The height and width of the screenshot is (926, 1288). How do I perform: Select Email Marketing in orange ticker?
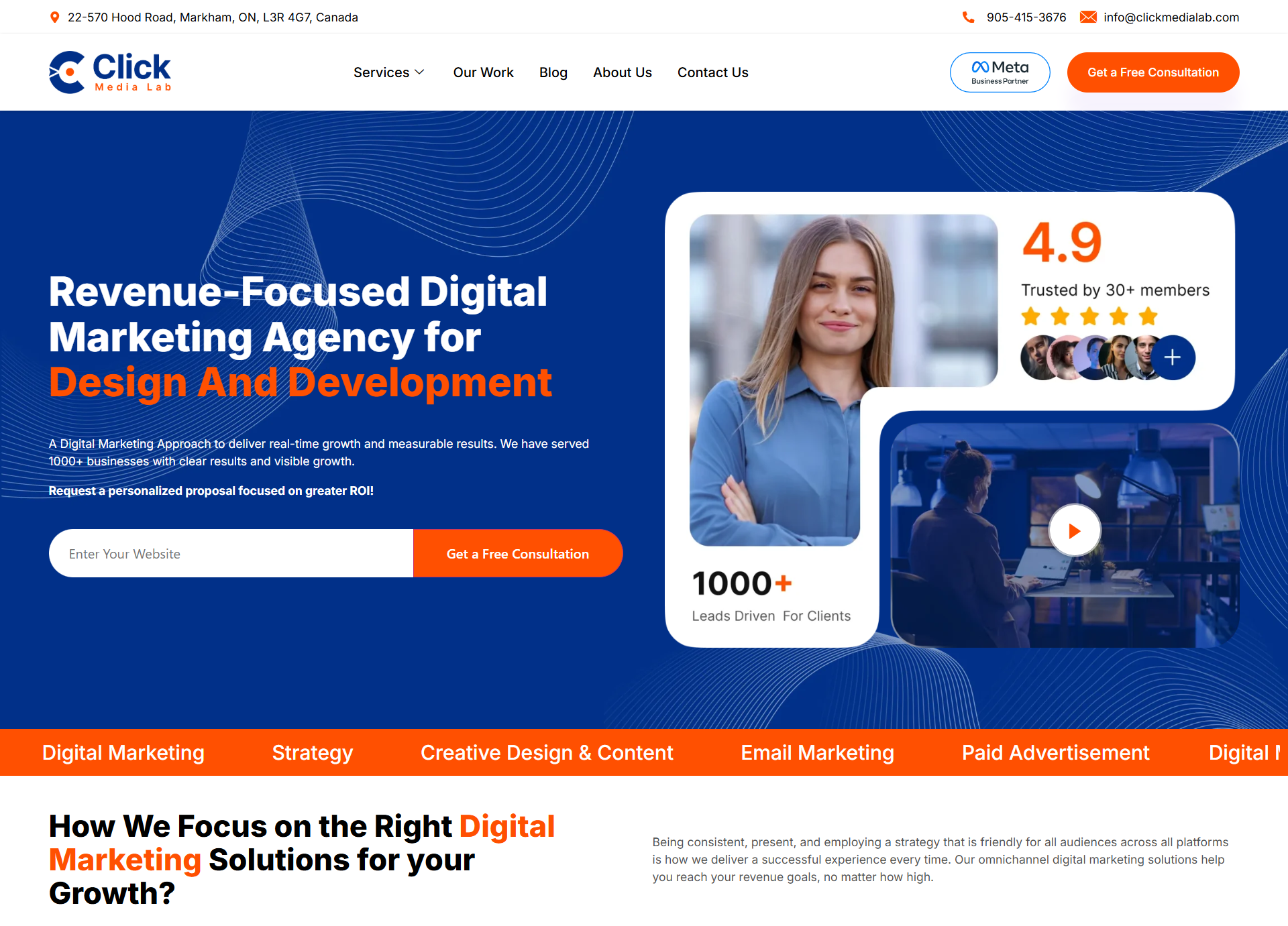click(817, 752)
